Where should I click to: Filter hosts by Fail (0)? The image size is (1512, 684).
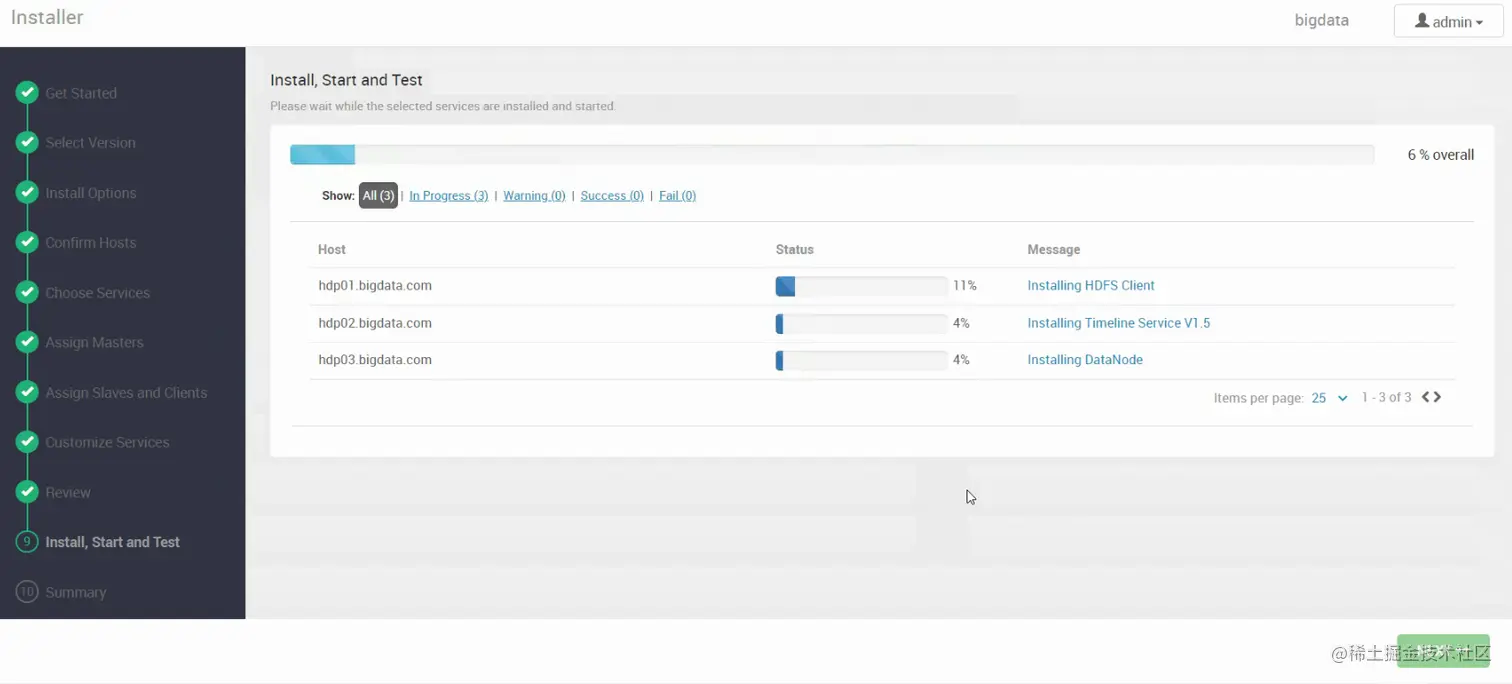pos(678,196)
